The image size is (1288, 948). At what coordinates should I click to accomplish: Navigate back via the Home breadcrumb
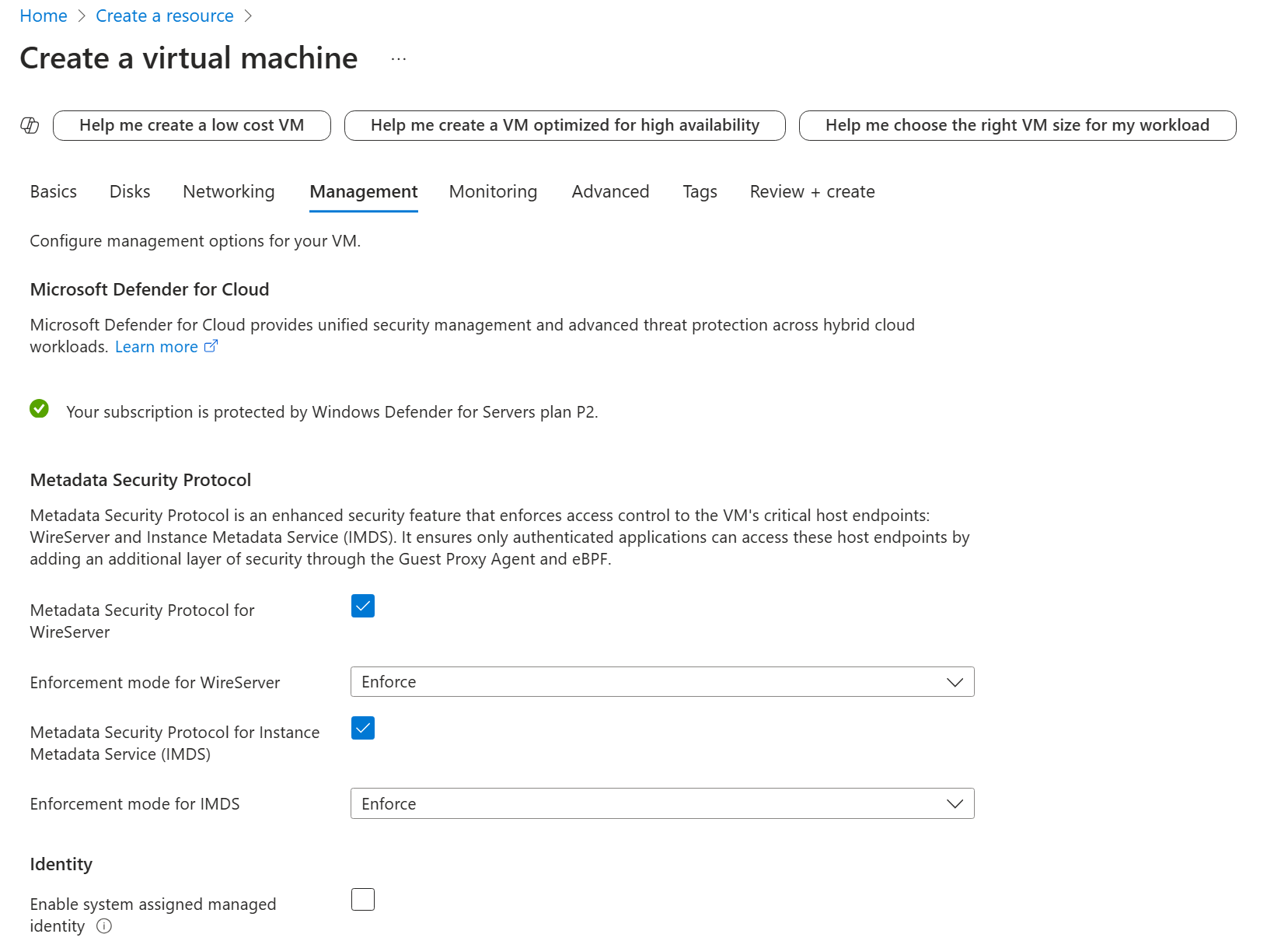pos(43,16)
